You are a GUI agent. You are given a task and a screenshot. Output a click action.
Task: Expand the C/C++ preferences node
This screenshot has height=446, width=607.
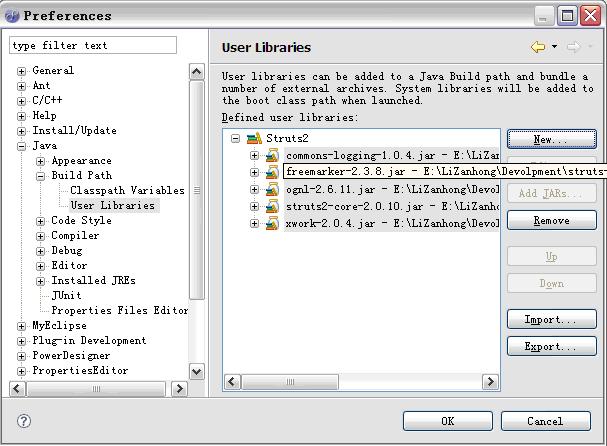click(22, 101)
